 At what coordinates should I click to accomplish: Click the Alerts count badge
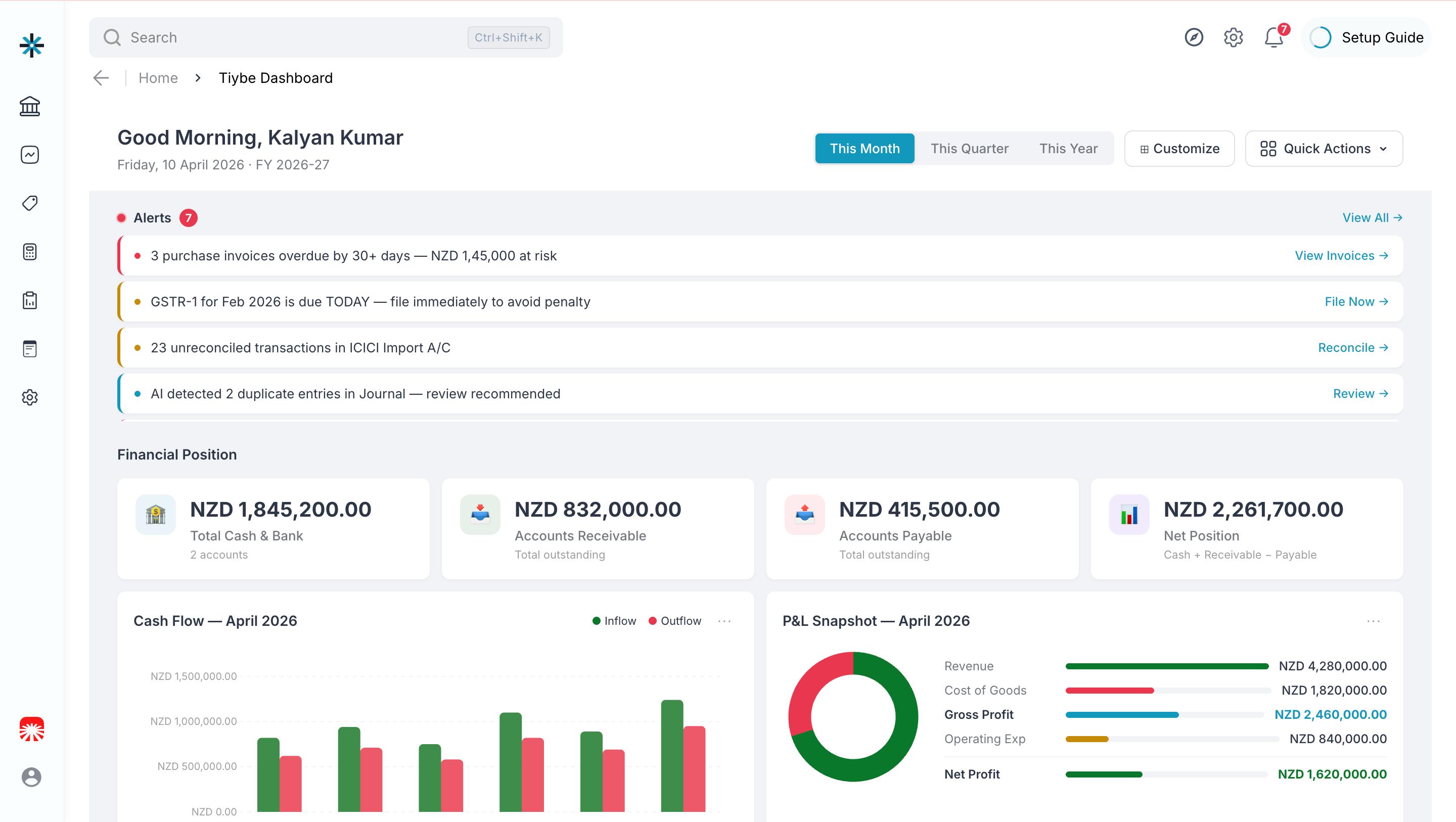point(188,218)
